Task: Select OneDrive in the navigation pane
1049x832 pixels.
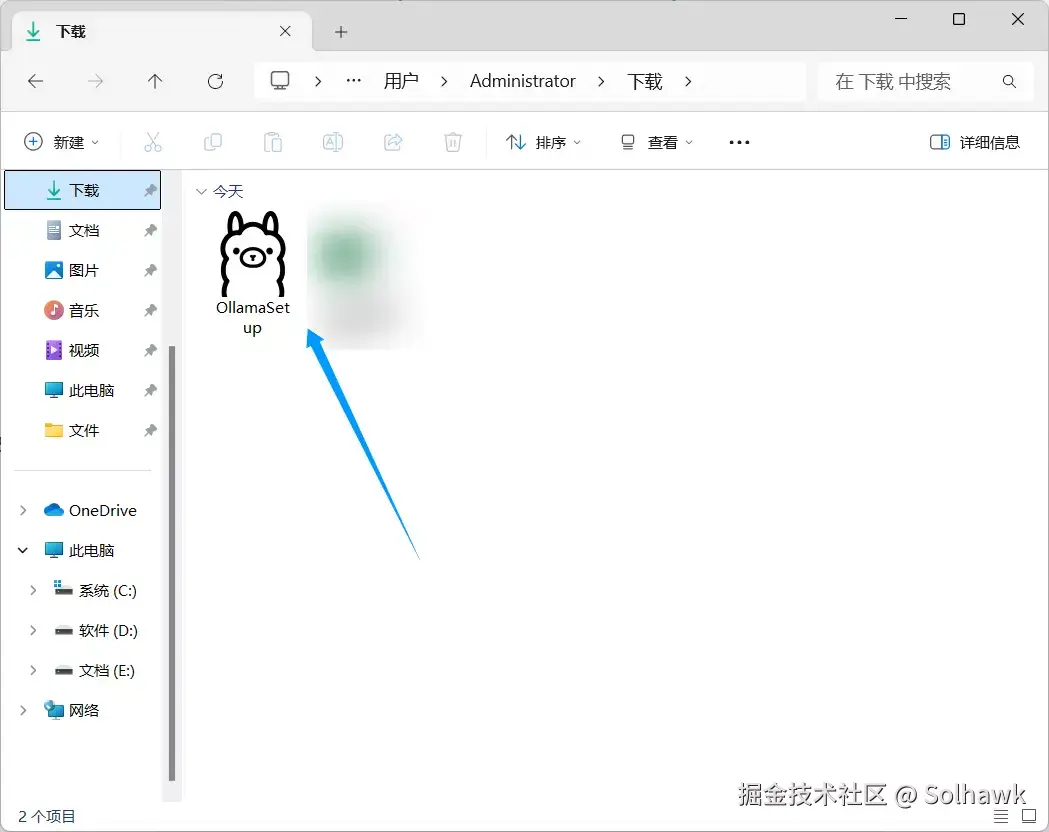Action: point(90,510)
